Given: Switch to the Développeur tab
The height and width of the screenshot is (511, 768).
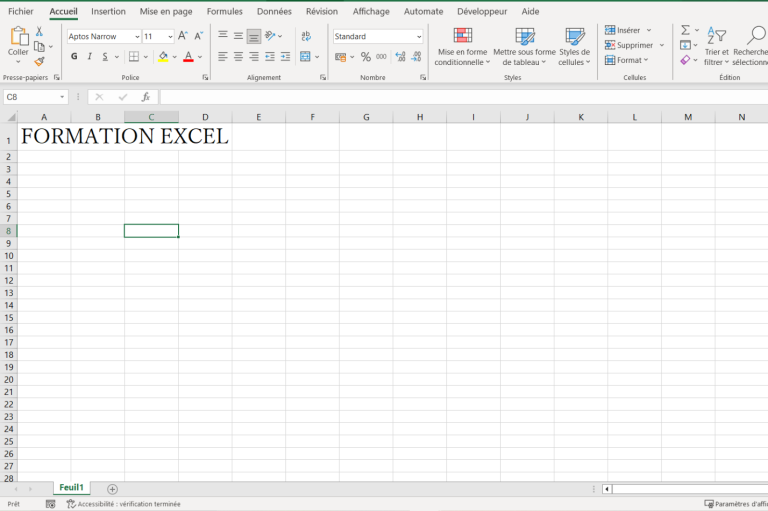Looking at the screenshot, I should 482,11.
